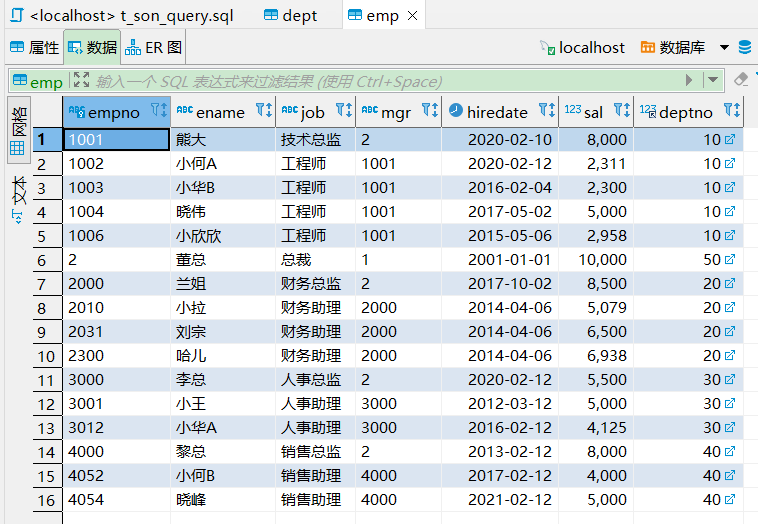Click the ename cell 熊大

[x=223, y=140]
